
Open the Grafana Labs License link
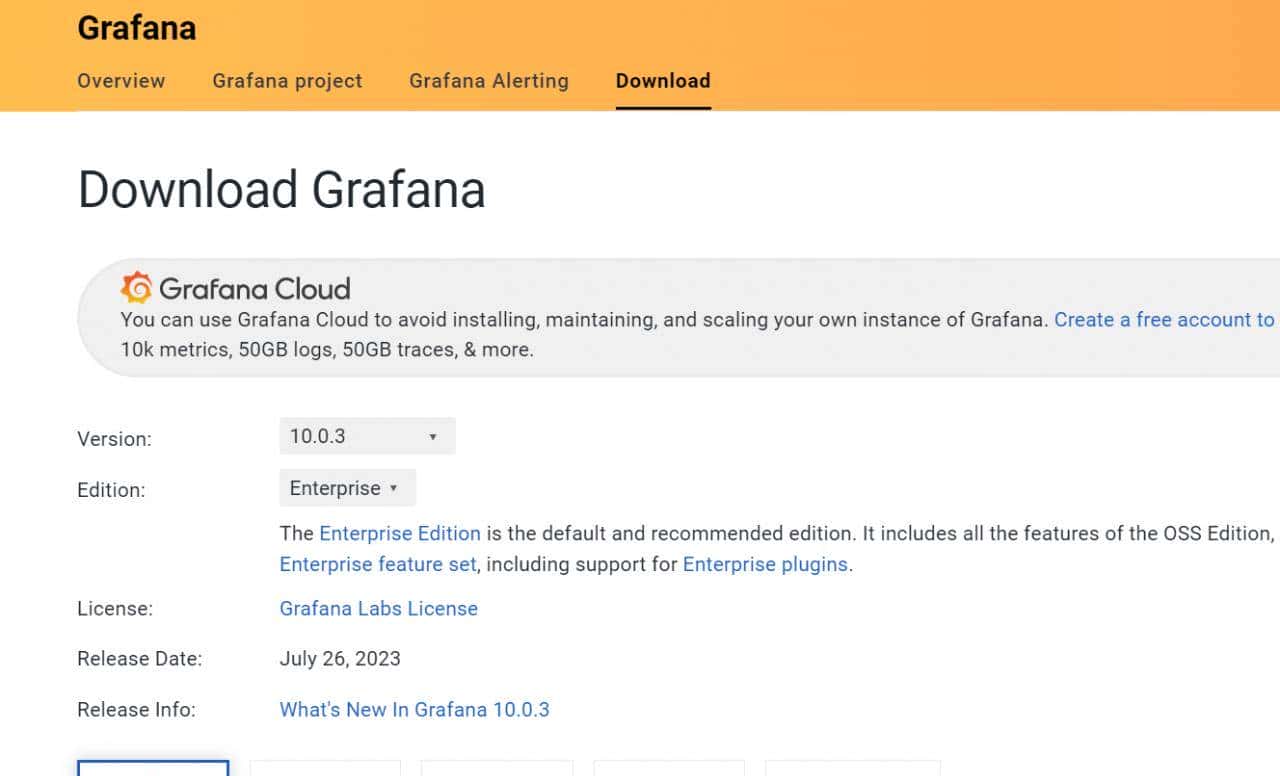[378, 608]
